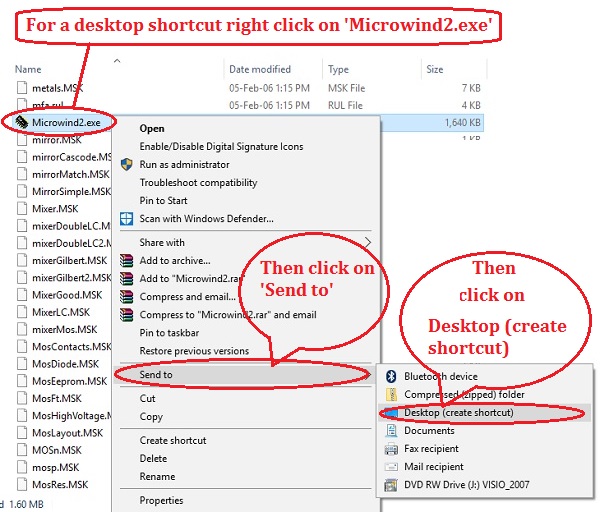The image size is (600, 512).
Task: Click the Windows Defender scan icon
Action: tap(126, 219)
